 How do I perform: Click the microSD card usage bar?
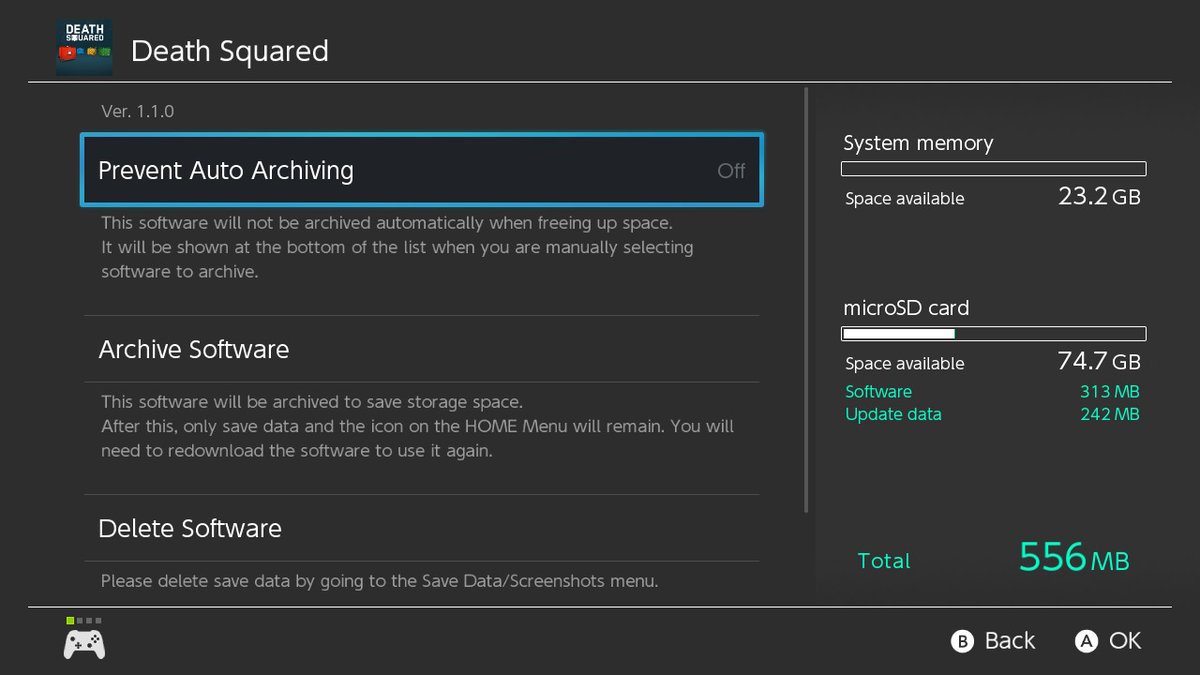pos(994,334)
